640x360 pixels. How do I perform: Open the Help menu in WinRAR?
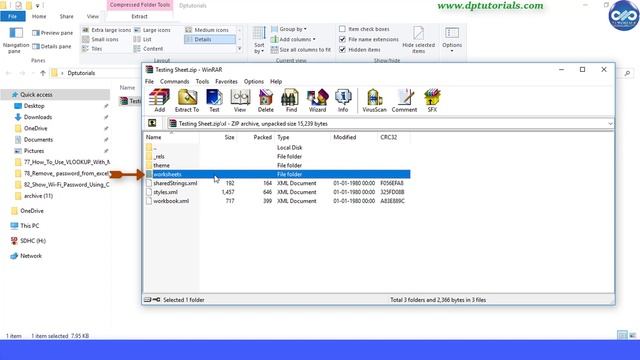(x=276, y=81)
